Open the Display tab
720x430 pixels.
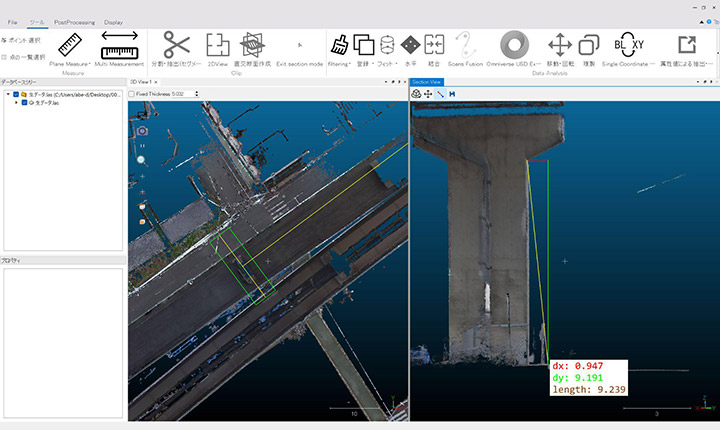click(113, 22)
